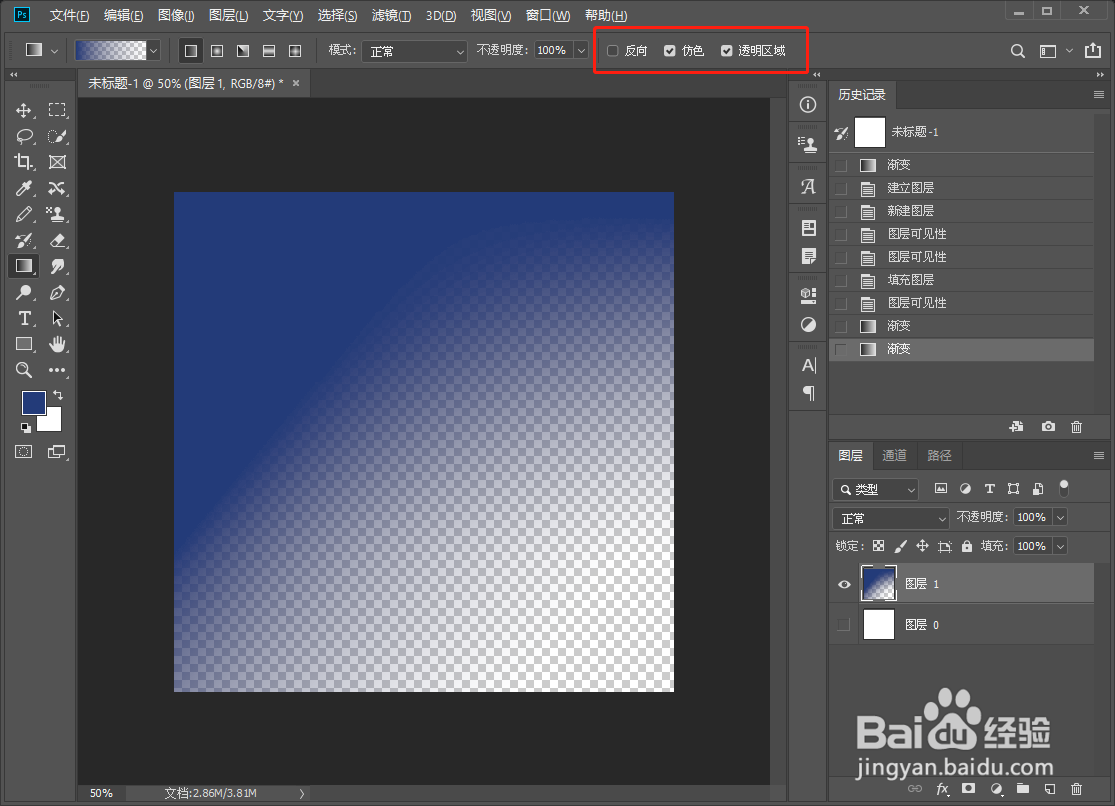Image resolution: width=1115 pixels, height=806 pixels.
Task: Open the 文件(F) menu
Action: (x=69, y=15)
